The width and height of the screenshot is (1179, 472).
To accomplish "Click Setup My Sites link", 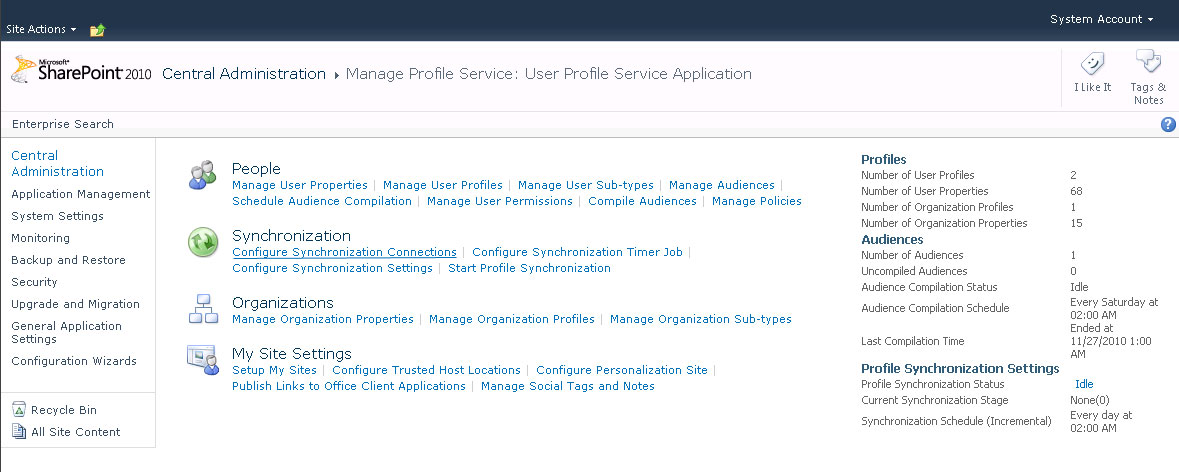I will click(x=274, y=370).
